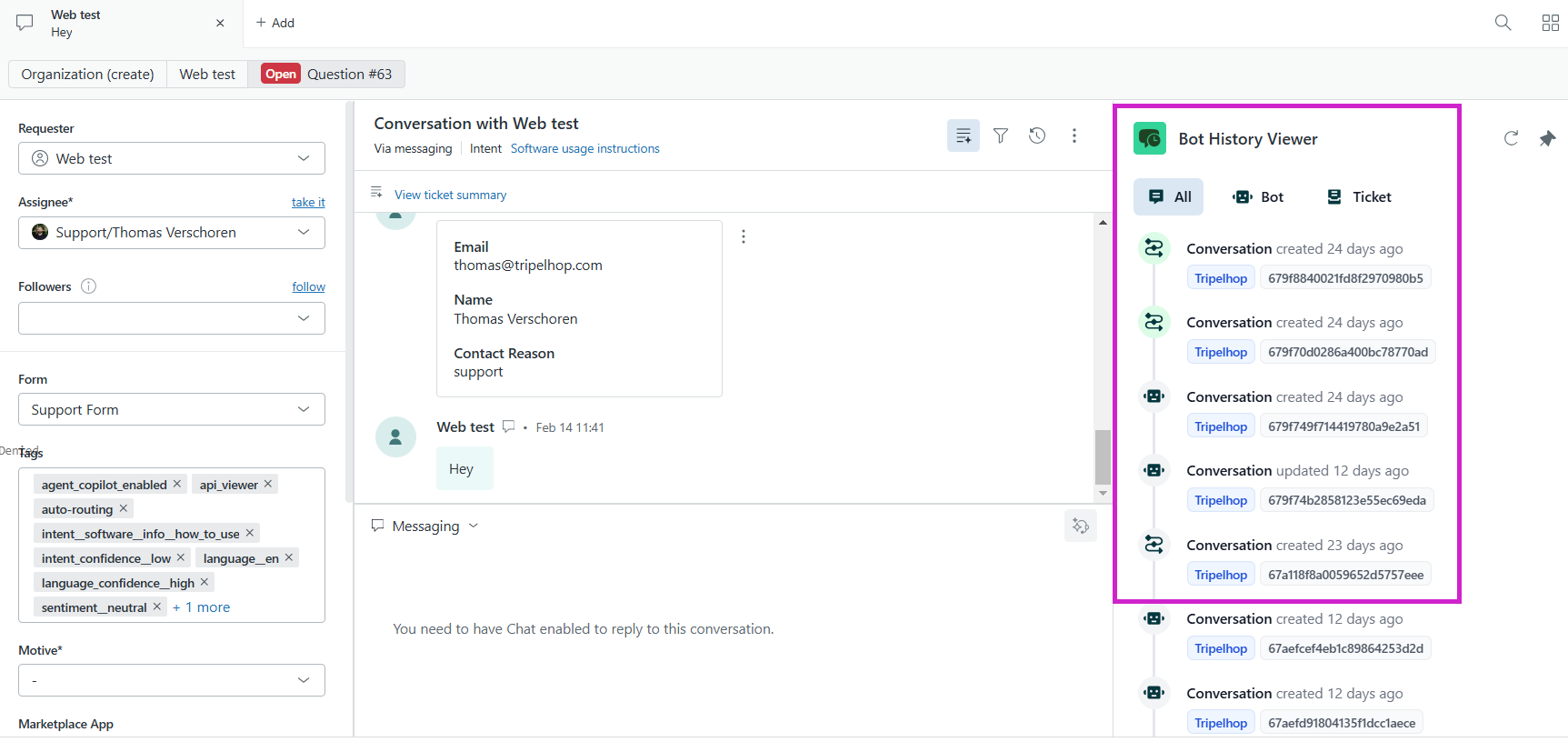Click the thomas@tripelhop.com email text

tap(528, 266)
